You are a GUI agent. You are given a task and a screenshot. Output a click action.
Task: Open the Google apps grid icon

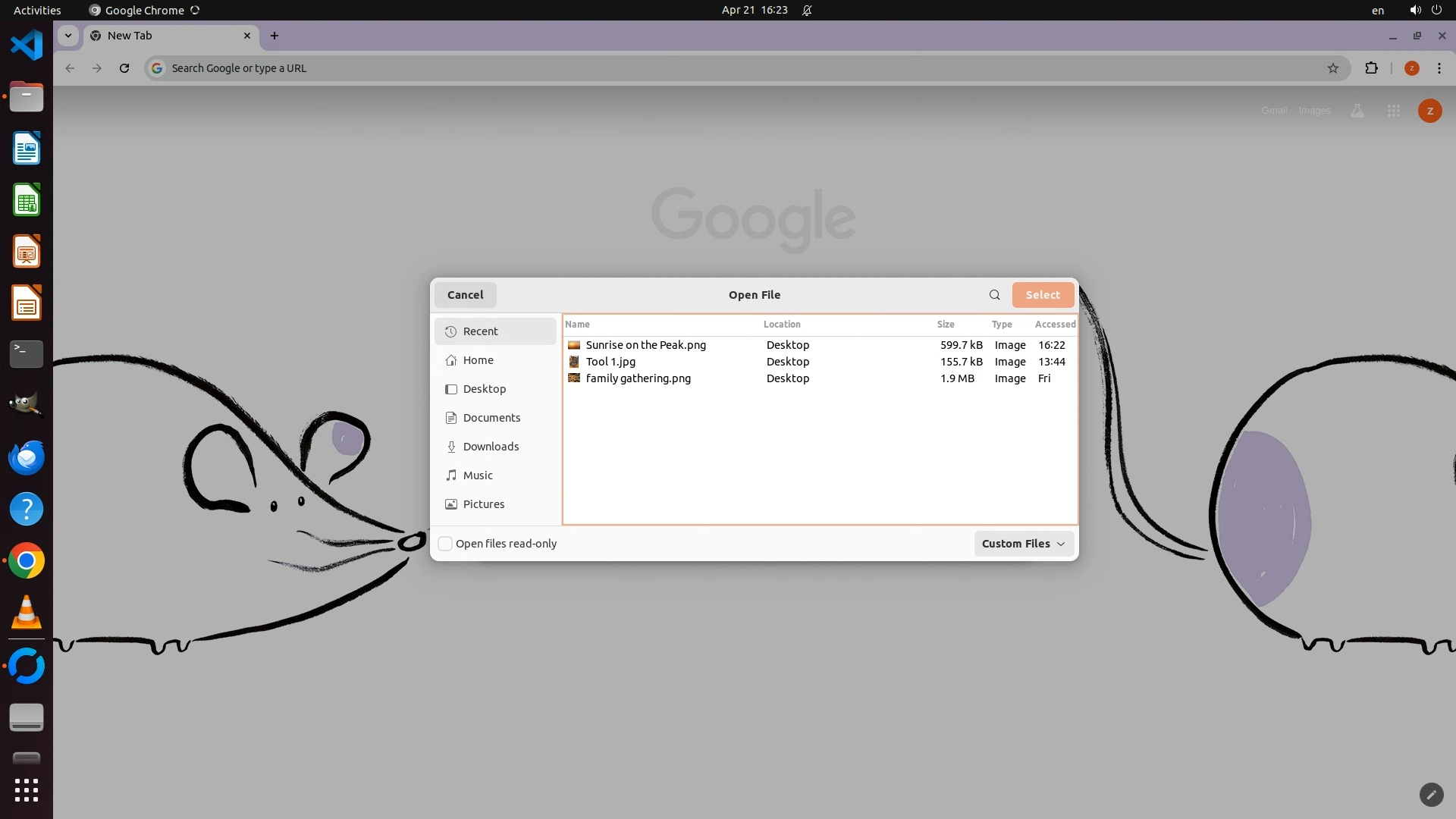point(1393,111)
